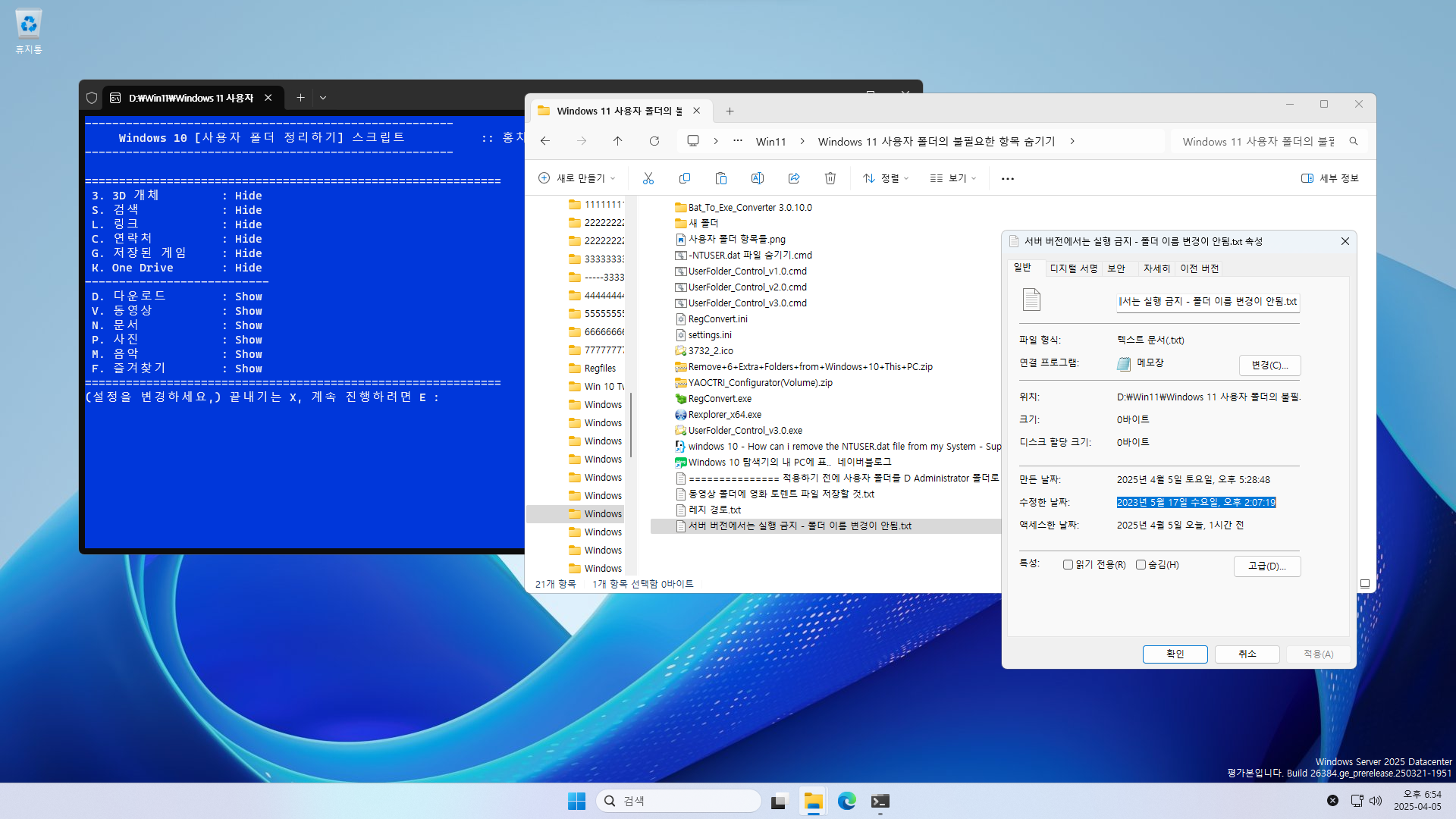The width and height of the screenshot is (1456, 819).
Task: Add a new Explorer tab with plus button
Action: click(x=730, y=111)
